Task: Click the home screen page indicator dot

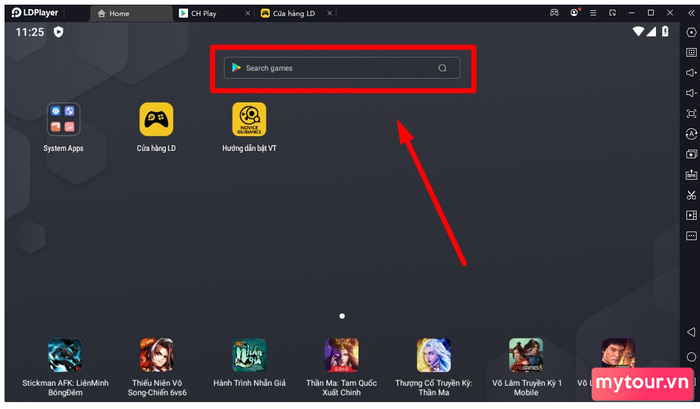Action: [342, 316]
